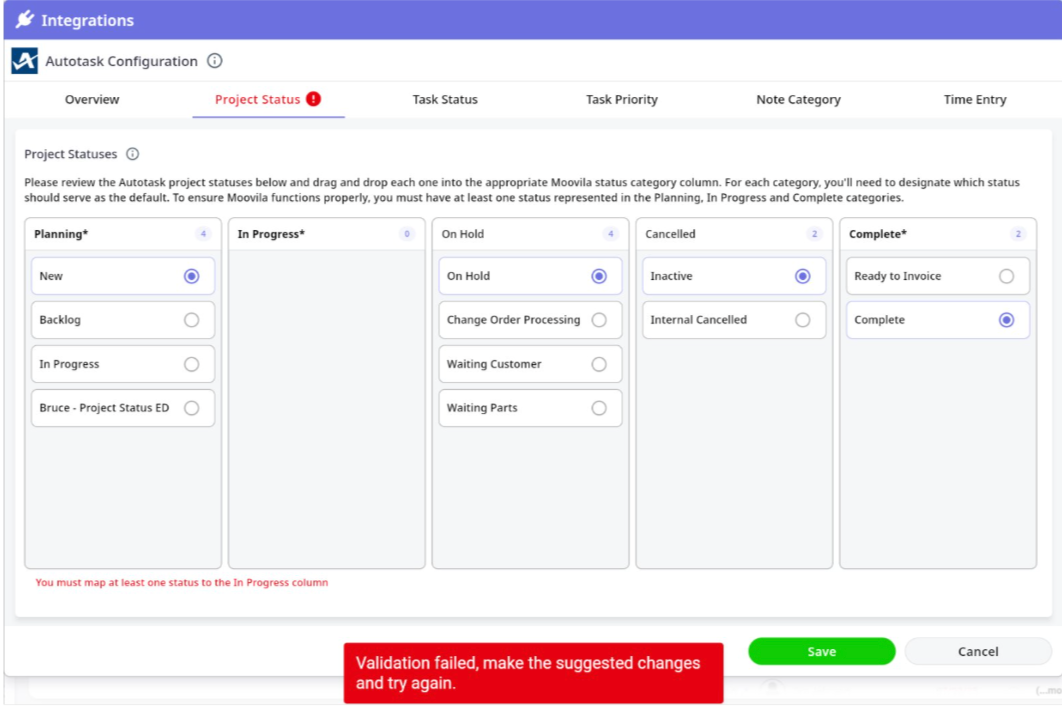Go to the Note Category tab
Image resolution: width=1062 pixels, height=706 pixels.
[798, 100]
